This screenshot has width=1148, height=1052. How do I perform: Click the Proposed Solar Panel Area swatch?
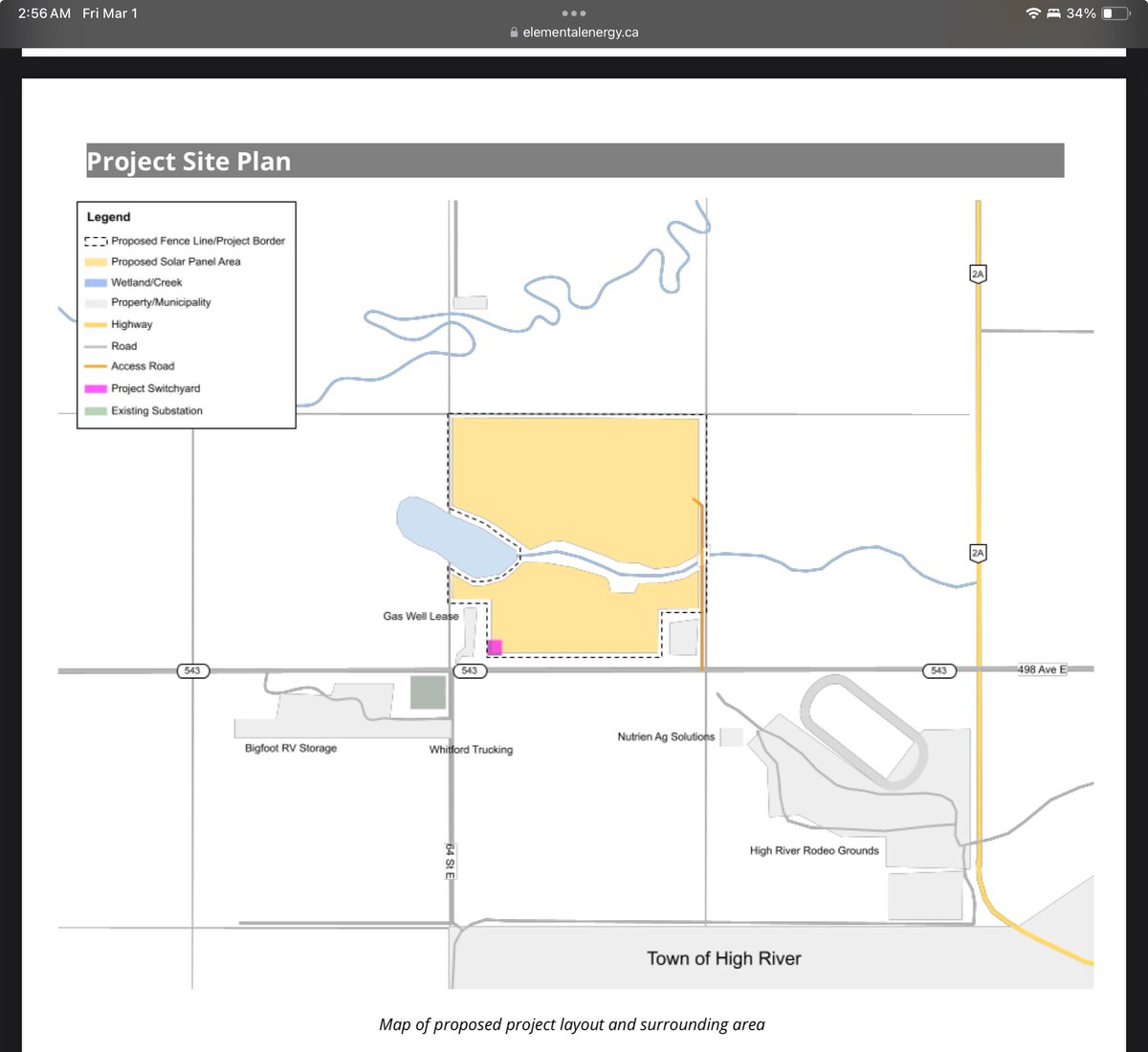click(96, 262)
